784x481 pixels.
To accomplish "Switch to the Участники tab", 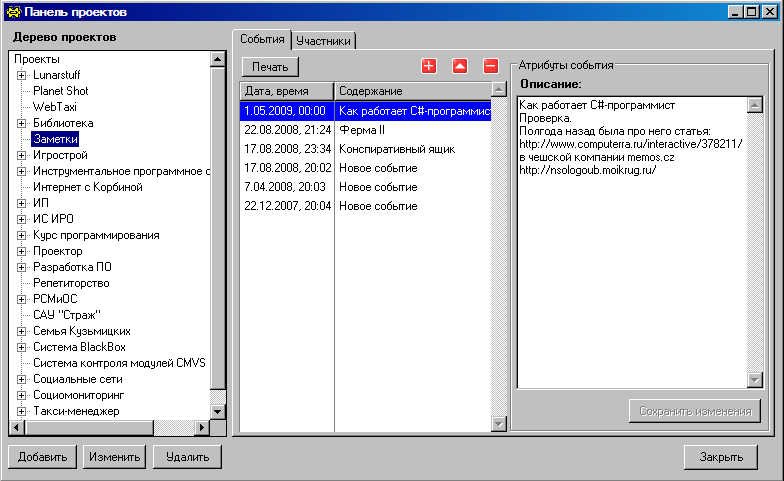I will tap(323, 41).
